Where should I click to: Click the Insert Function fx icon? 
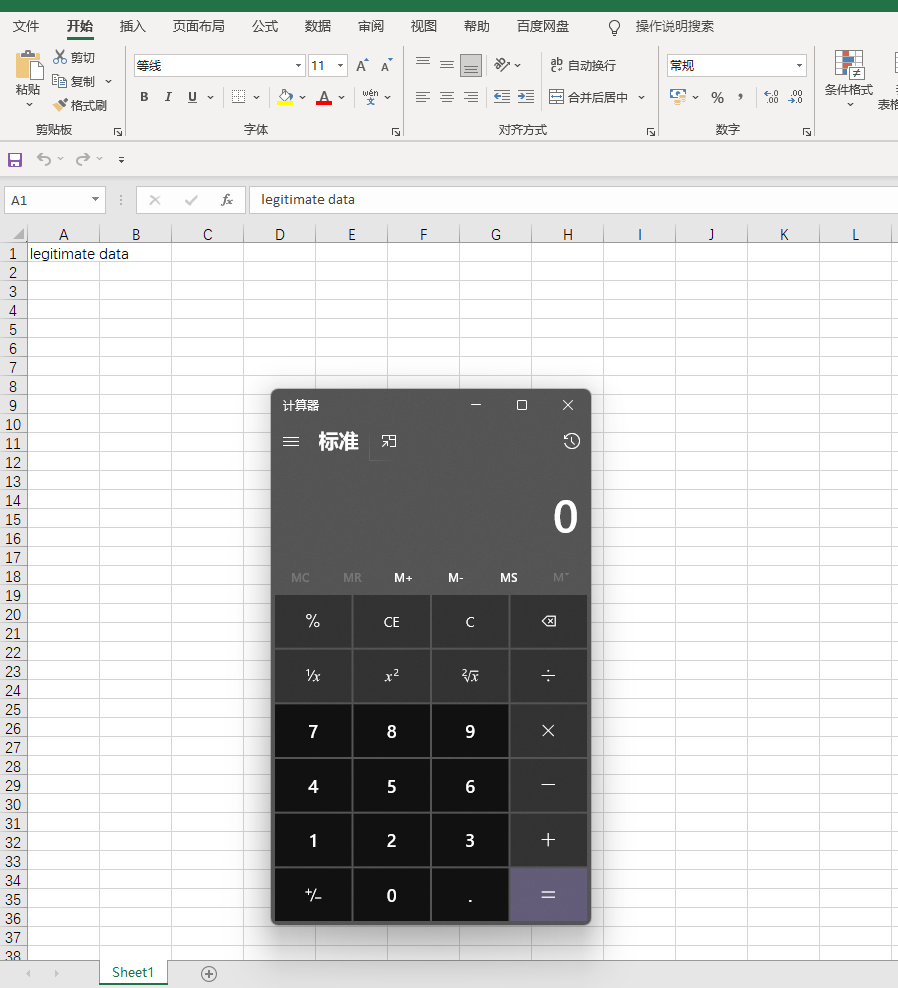[227, 200]
